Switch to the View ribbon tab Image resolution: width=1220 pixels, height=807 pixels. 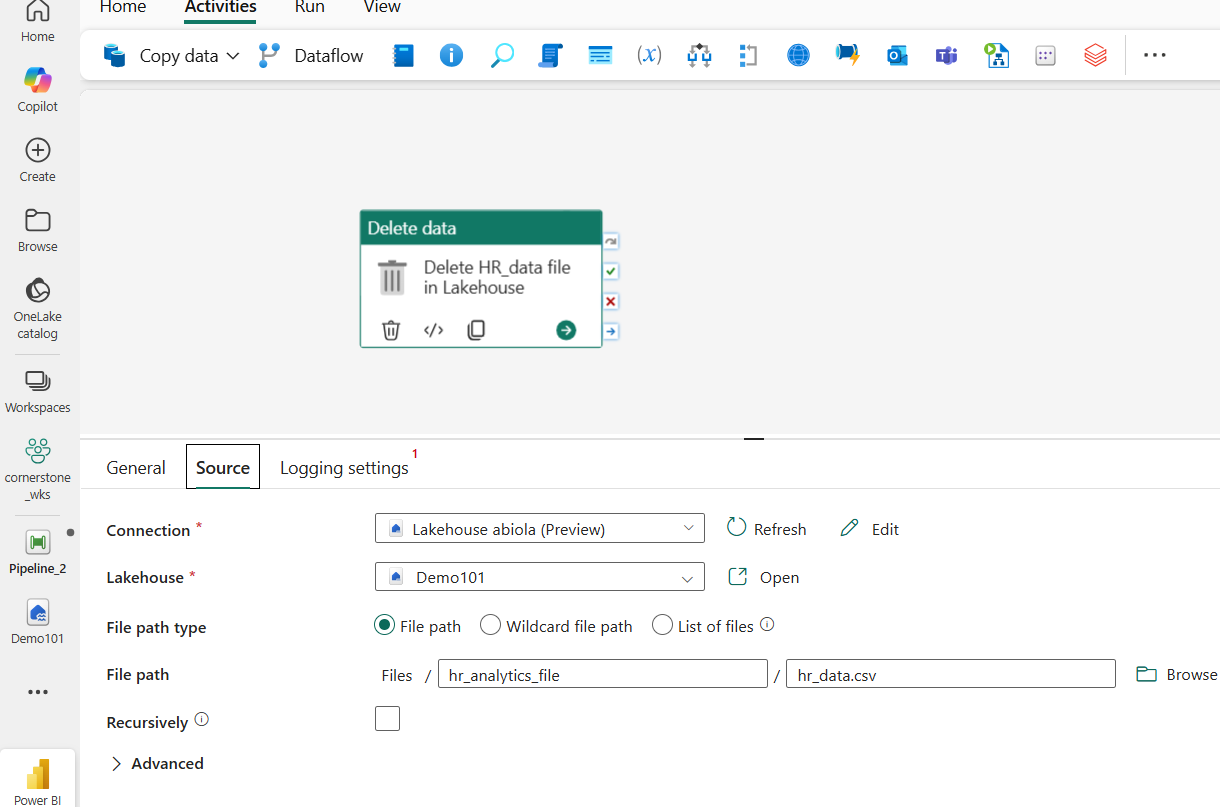click(x=382, y=8)
